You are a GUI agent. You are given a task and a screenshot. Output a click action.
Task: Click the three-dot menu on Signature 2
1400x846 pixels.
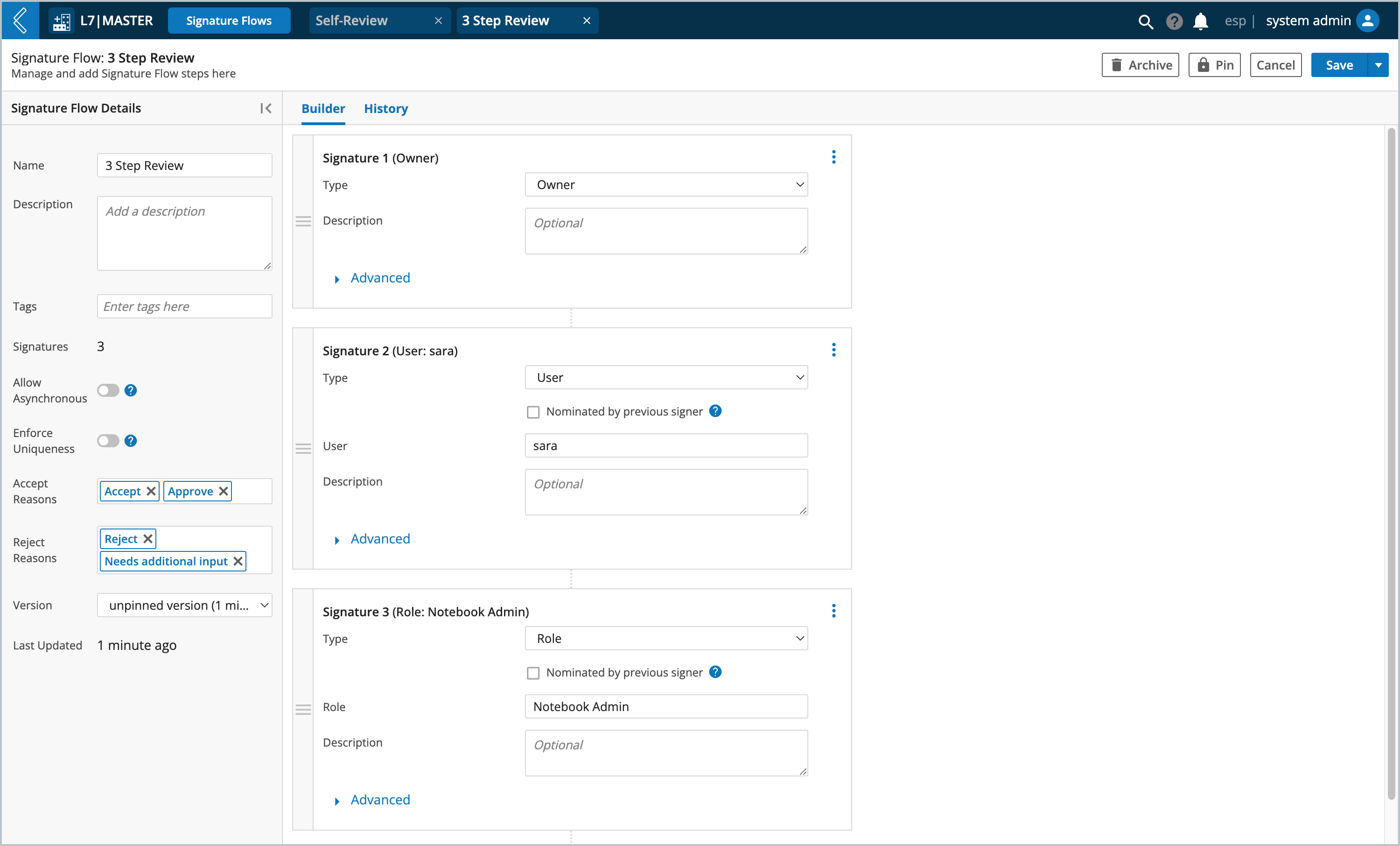point(834,350)
